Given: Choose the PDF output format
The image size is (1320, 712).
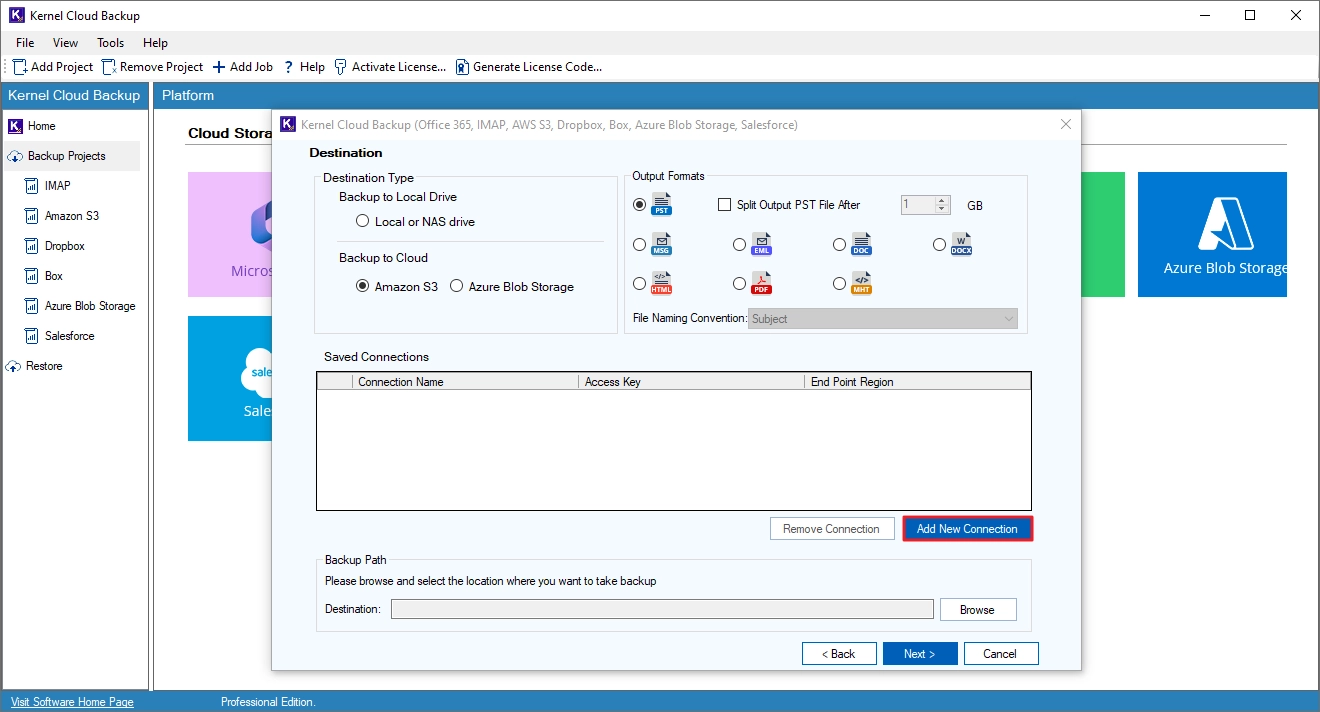Looking at the screenshot, I should coord(740,285).
